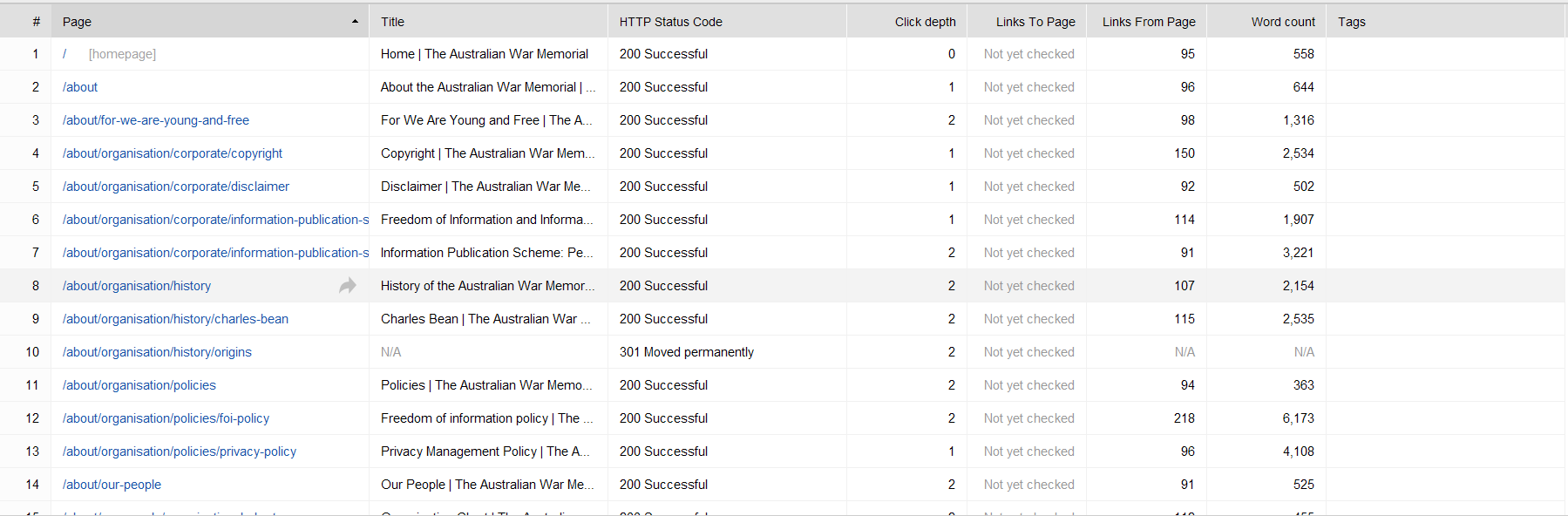Click word count 4,108 cell
This screenshot has height=516, width=1568.
click(x=1299, y=451)
